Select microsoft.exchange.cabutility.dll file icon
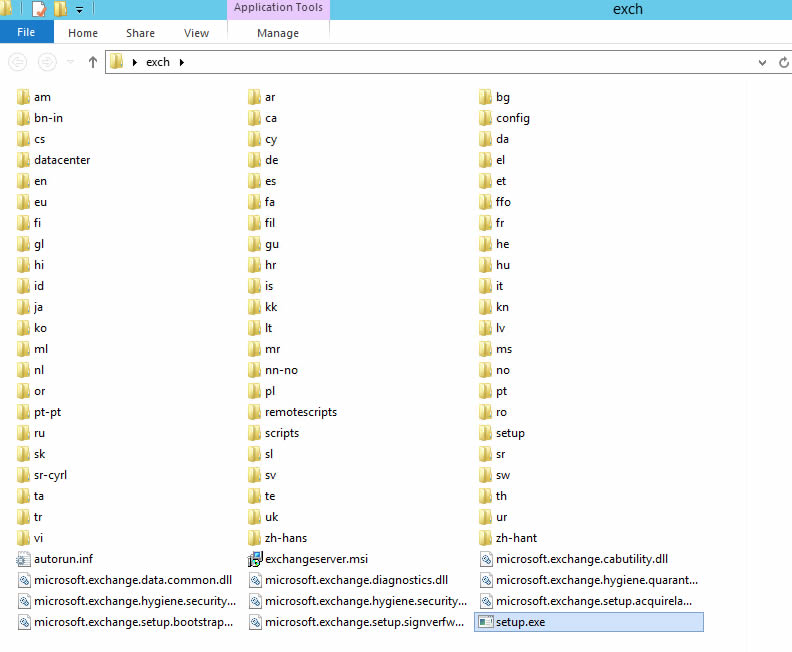 [x=486, y=559]
